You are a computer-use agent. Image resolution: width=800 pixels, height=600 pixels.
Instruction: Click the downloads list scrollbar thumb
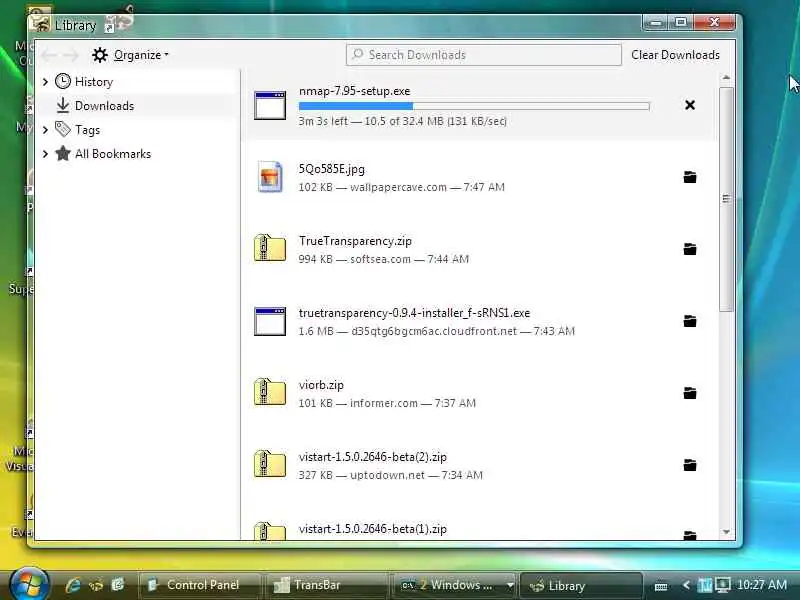tap(726, 199)
